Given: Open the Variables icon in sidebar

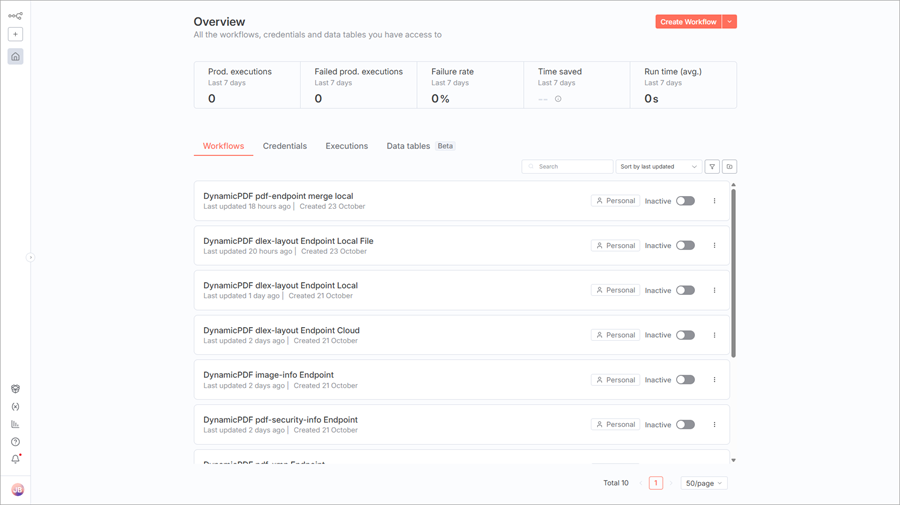Looking at the screenshot, I should point(15,407).
